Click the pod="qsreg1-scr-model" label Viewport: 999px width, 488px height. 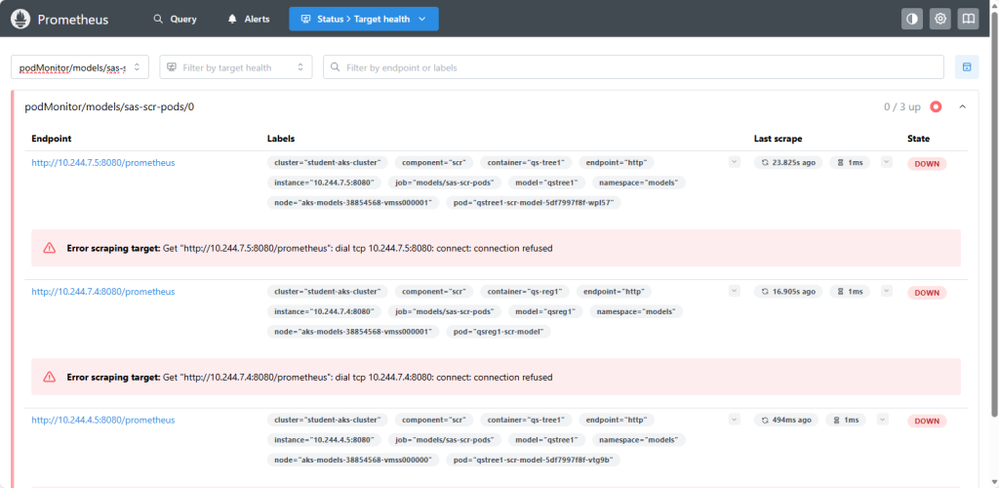pos(498,332)
